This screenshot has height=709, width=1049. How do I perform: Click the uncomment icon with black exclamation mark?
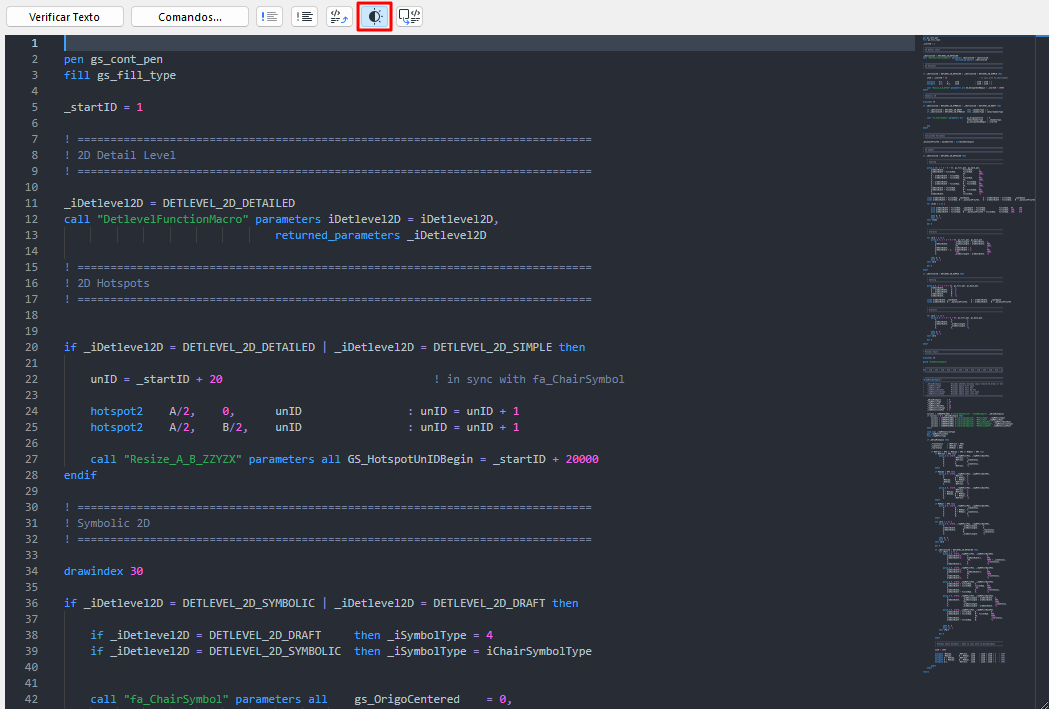tap(304, 17)
